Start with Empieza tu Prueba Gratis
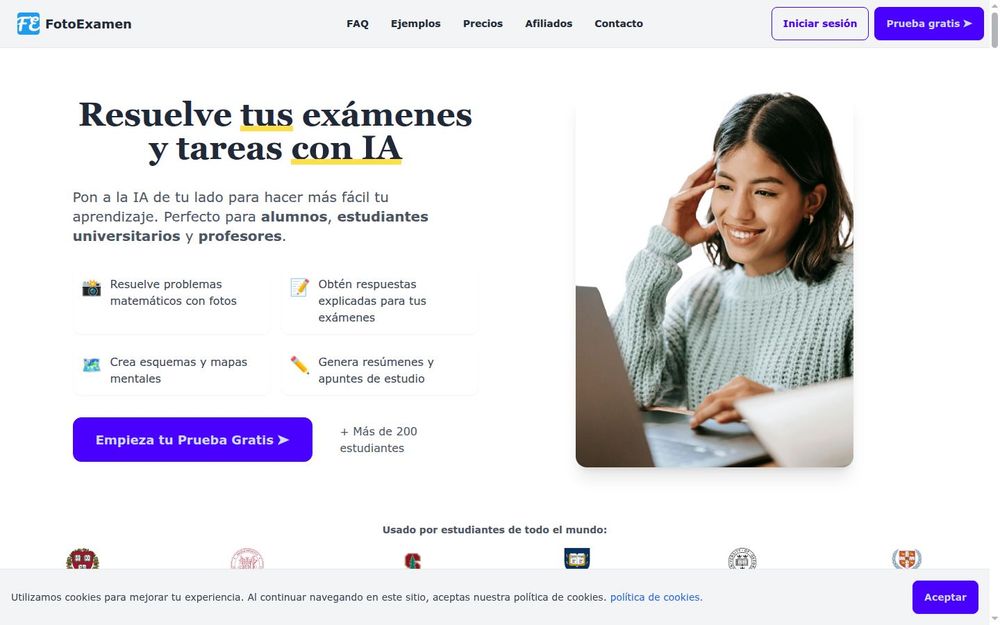 193,439
